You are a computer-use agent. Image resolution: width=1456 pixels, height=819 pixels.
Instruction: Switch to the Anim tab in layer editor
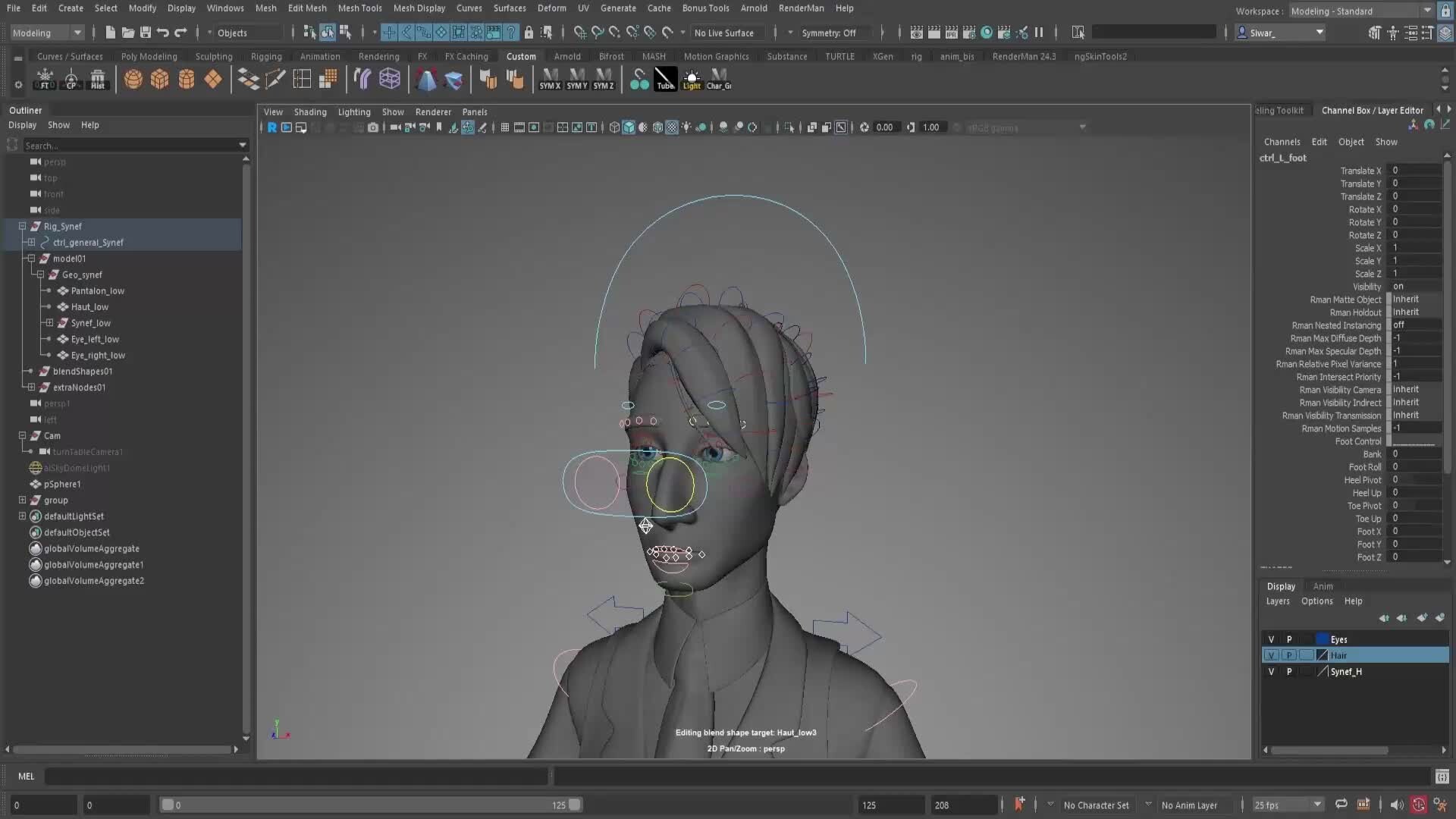point(1323,586)
